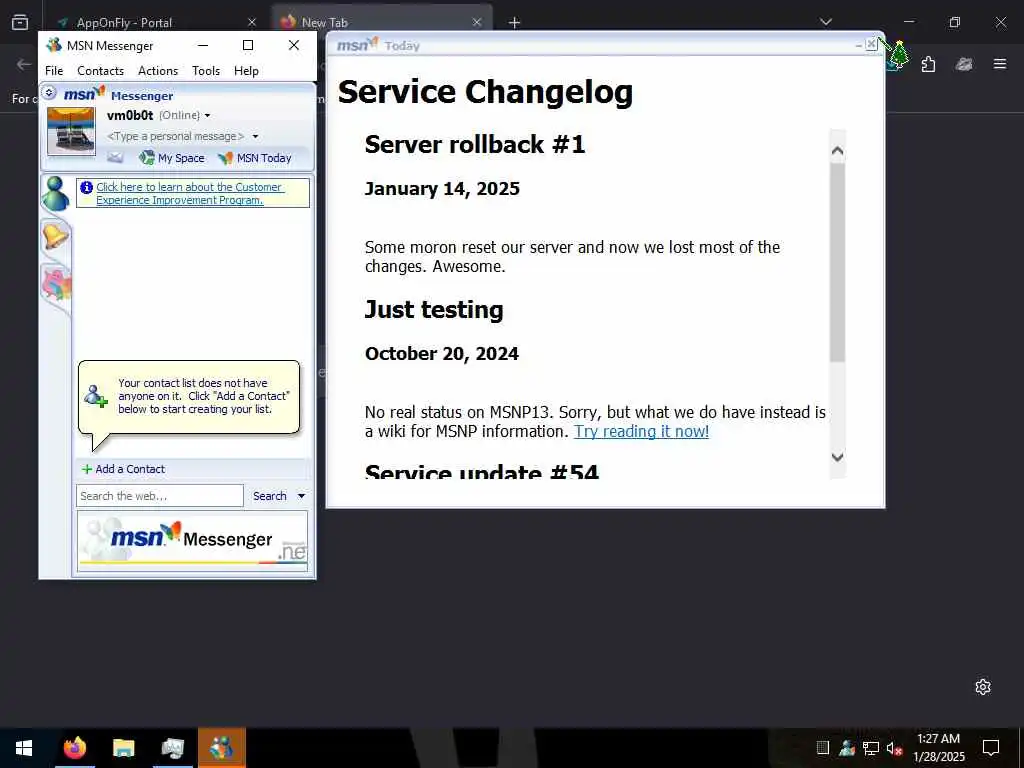Open My Space in MSN Messenger

point(172,157)
